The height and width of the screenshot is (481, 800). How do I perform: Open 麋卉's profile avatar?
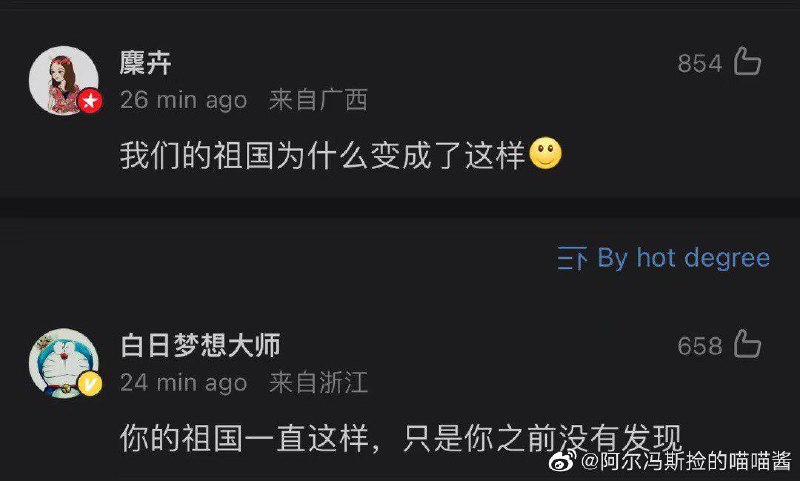(64, 81)
